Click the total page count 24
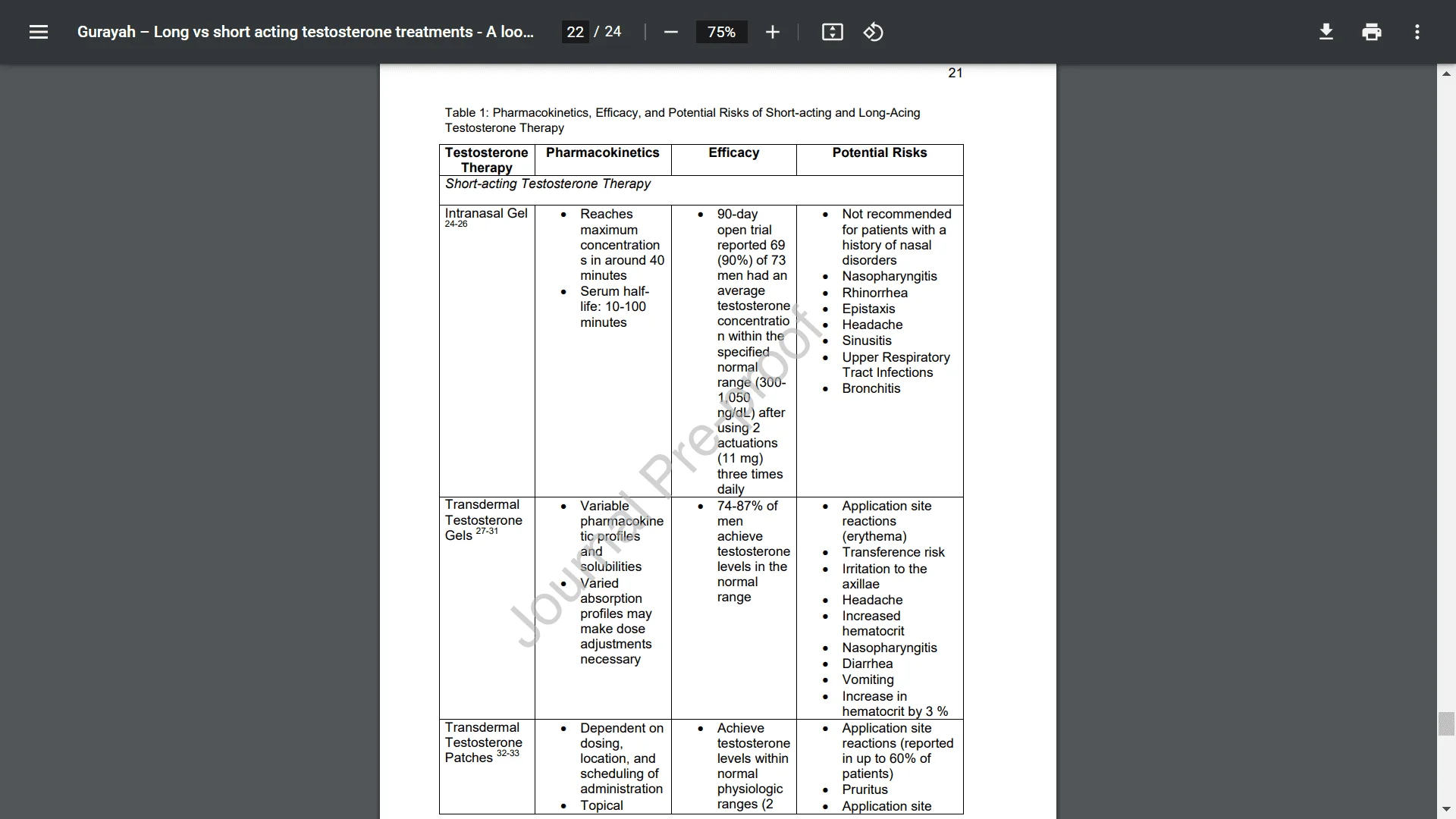Viewport: 1456px width, 819px height. point(613,32)
